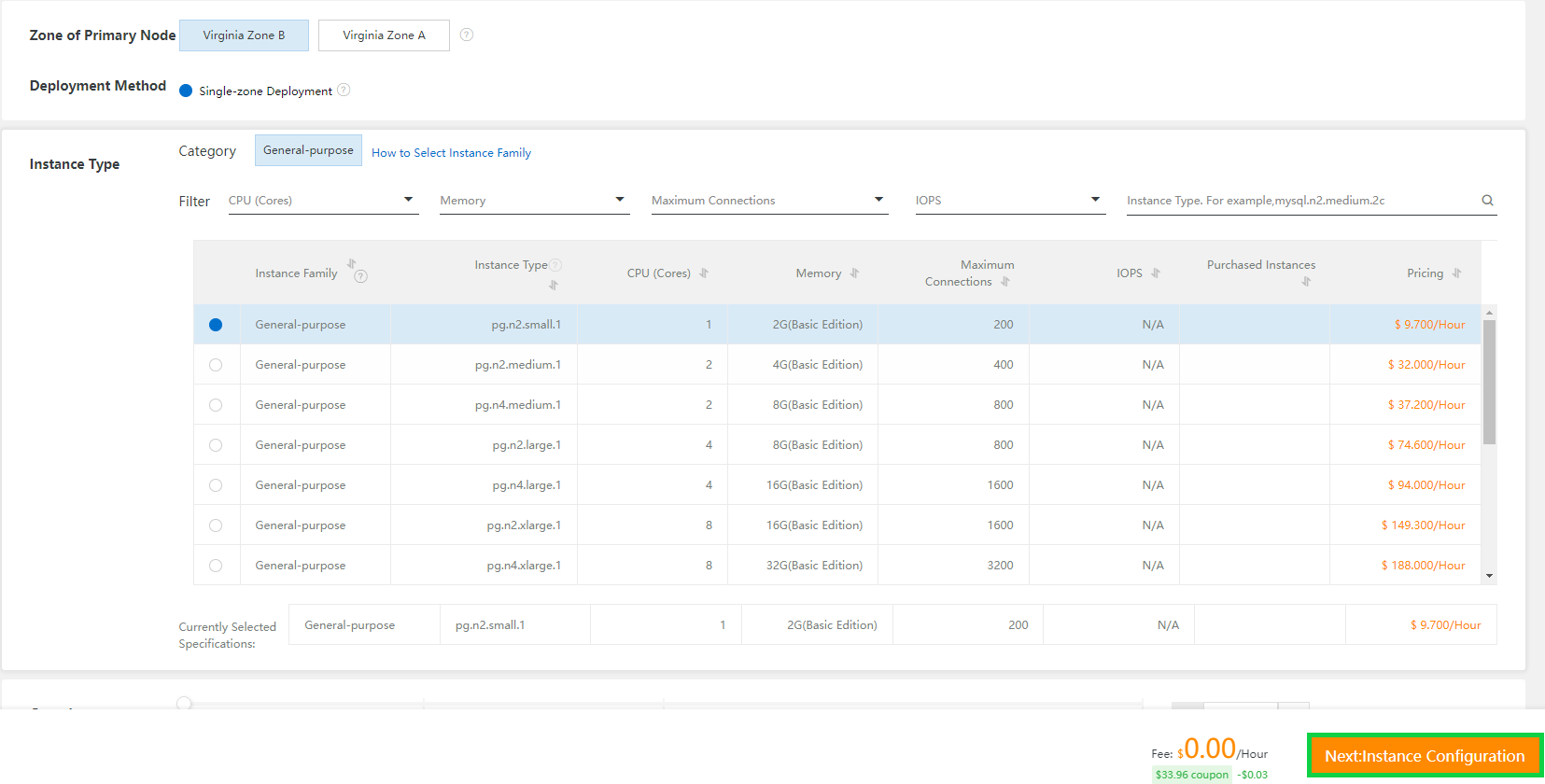
Task: Open the Memory filter dropdown
Action: pos(535,201)
